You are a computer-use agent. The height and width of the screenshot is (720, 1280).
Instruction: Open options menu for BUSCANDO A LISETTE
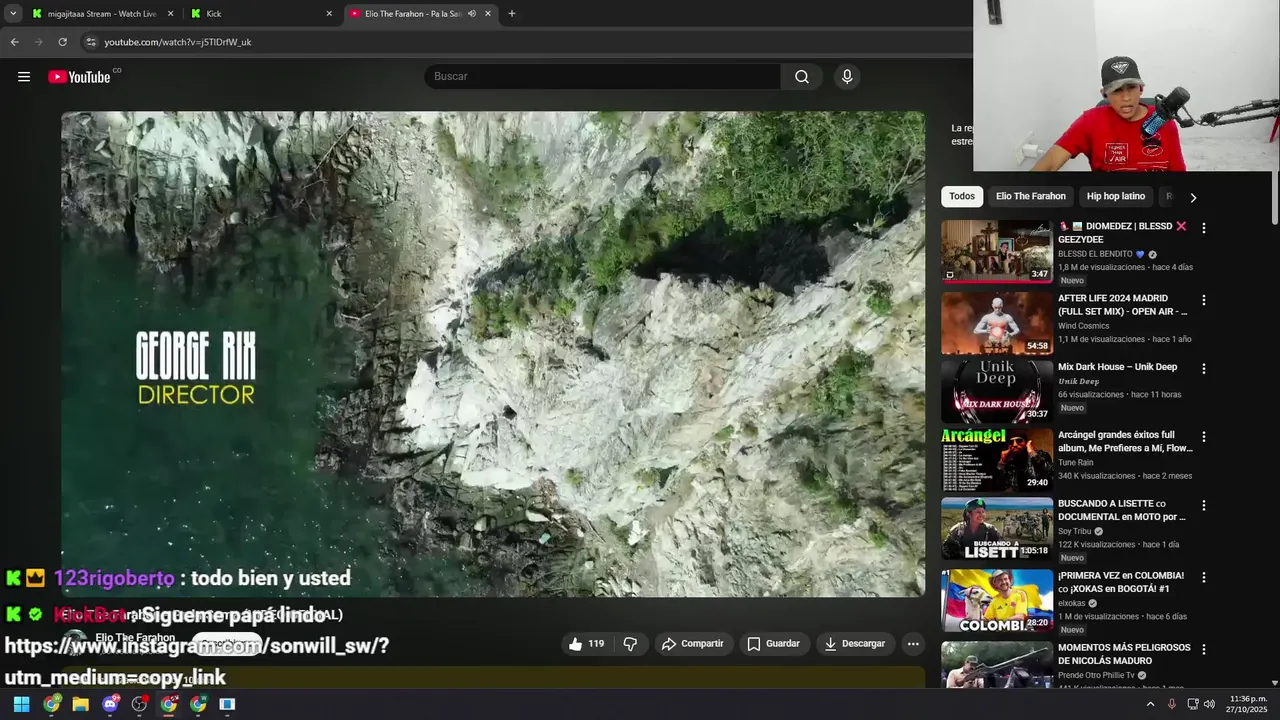(1203, 506)
